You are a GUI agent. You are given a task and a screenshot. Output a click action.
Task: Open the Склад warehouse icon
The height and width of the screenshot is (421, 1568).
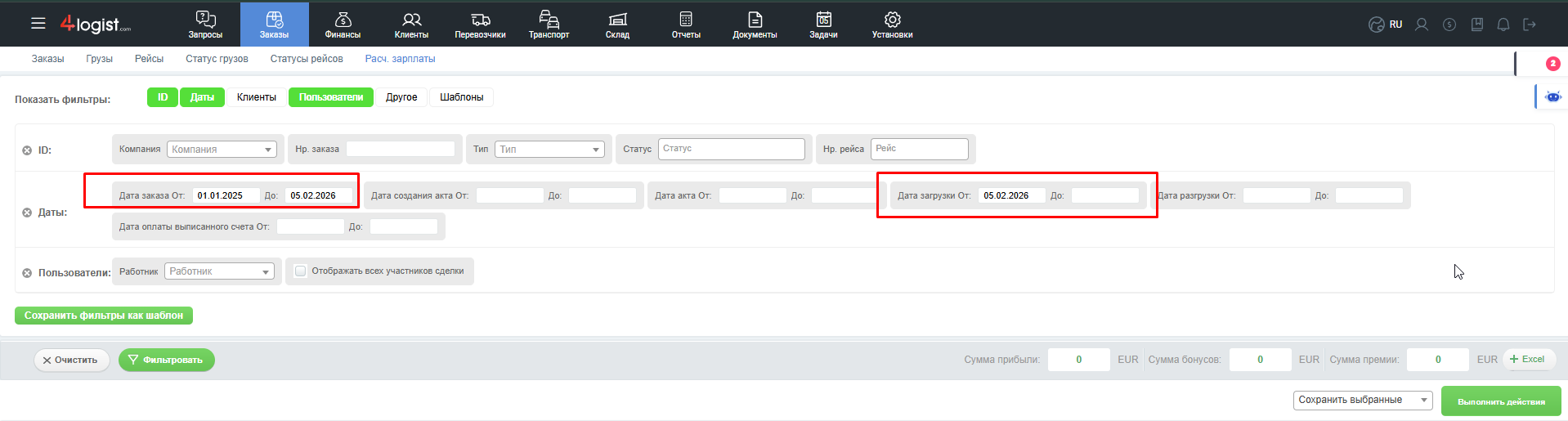click(617, 20)
